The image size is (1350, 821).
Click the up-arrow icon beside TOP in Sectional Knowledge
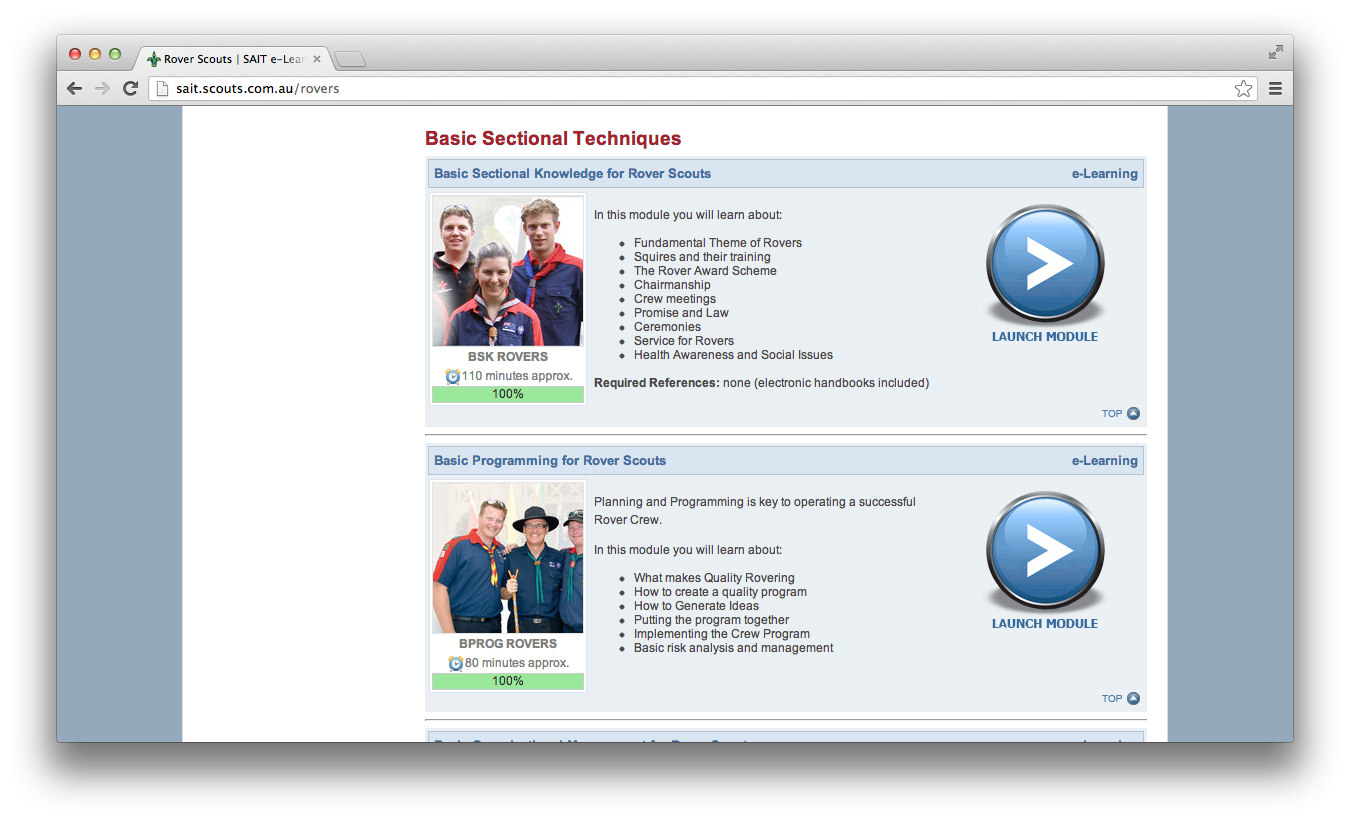pyautogui.click(x=1133, y=414)
